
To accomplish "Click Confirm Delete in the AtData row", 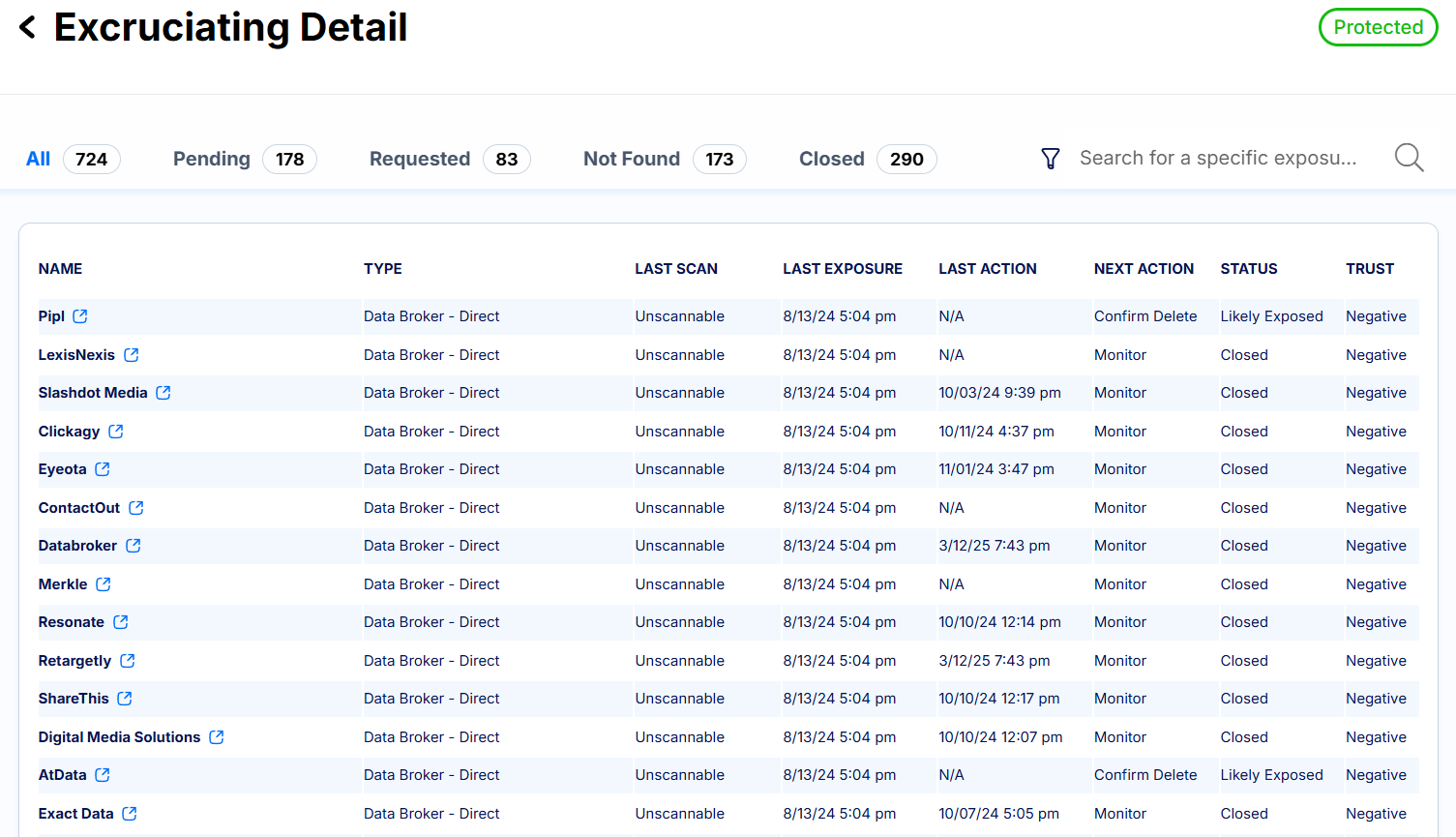I will 1145,775.
